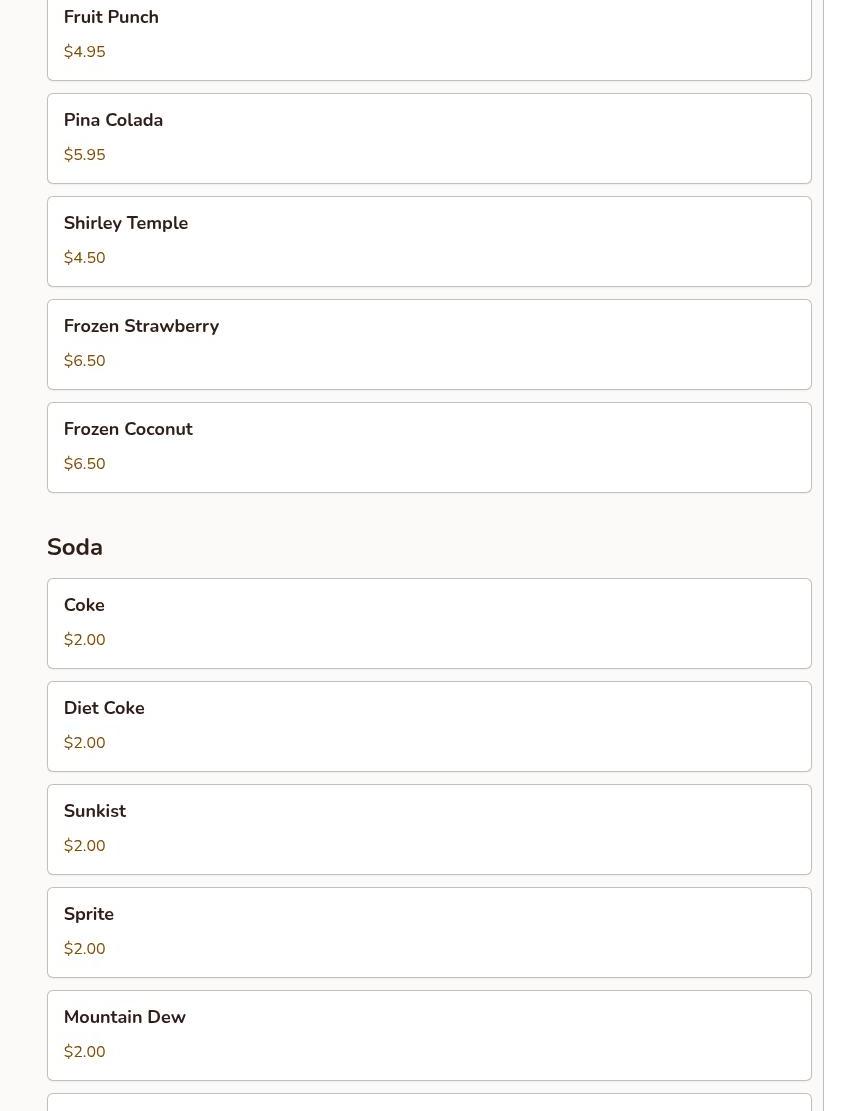The width and height of the screenshot is (844, 1111).
Task: Click the Mountain Dew item card
Action: point(429,1035)
